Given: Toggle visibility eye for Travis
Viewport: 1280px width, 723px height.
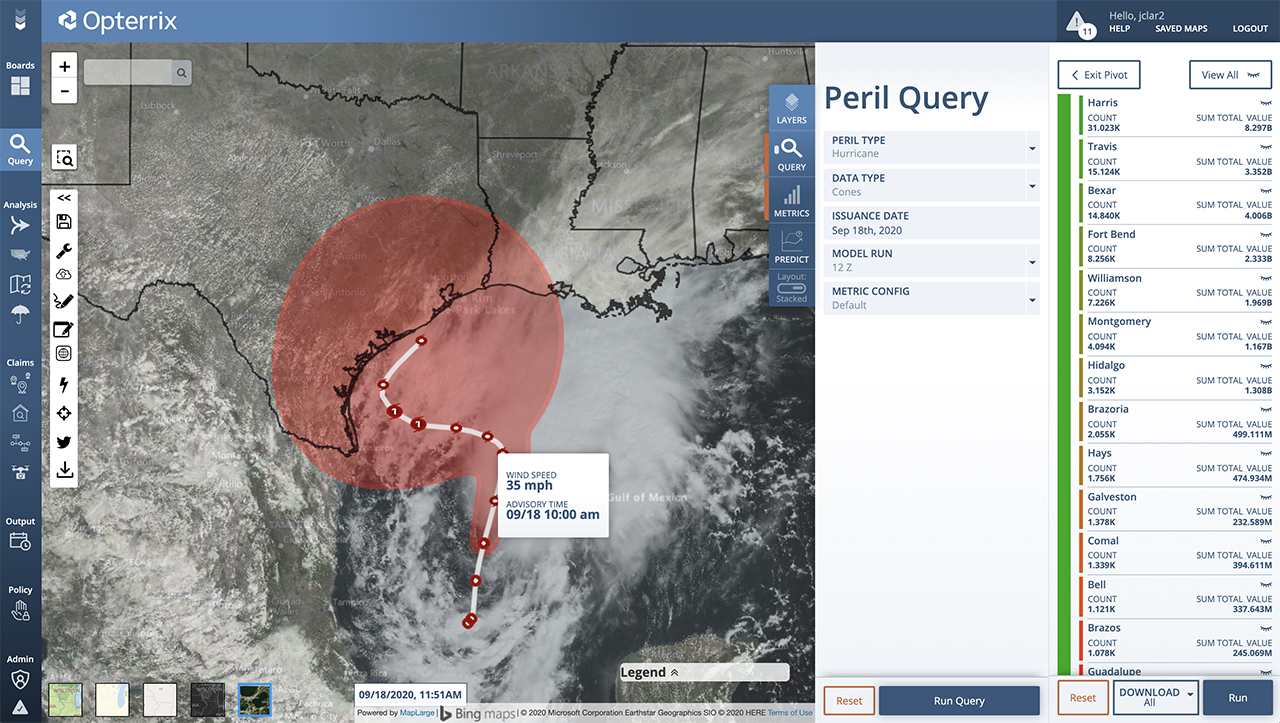Looking at the screenshot, I should 1265,148.
